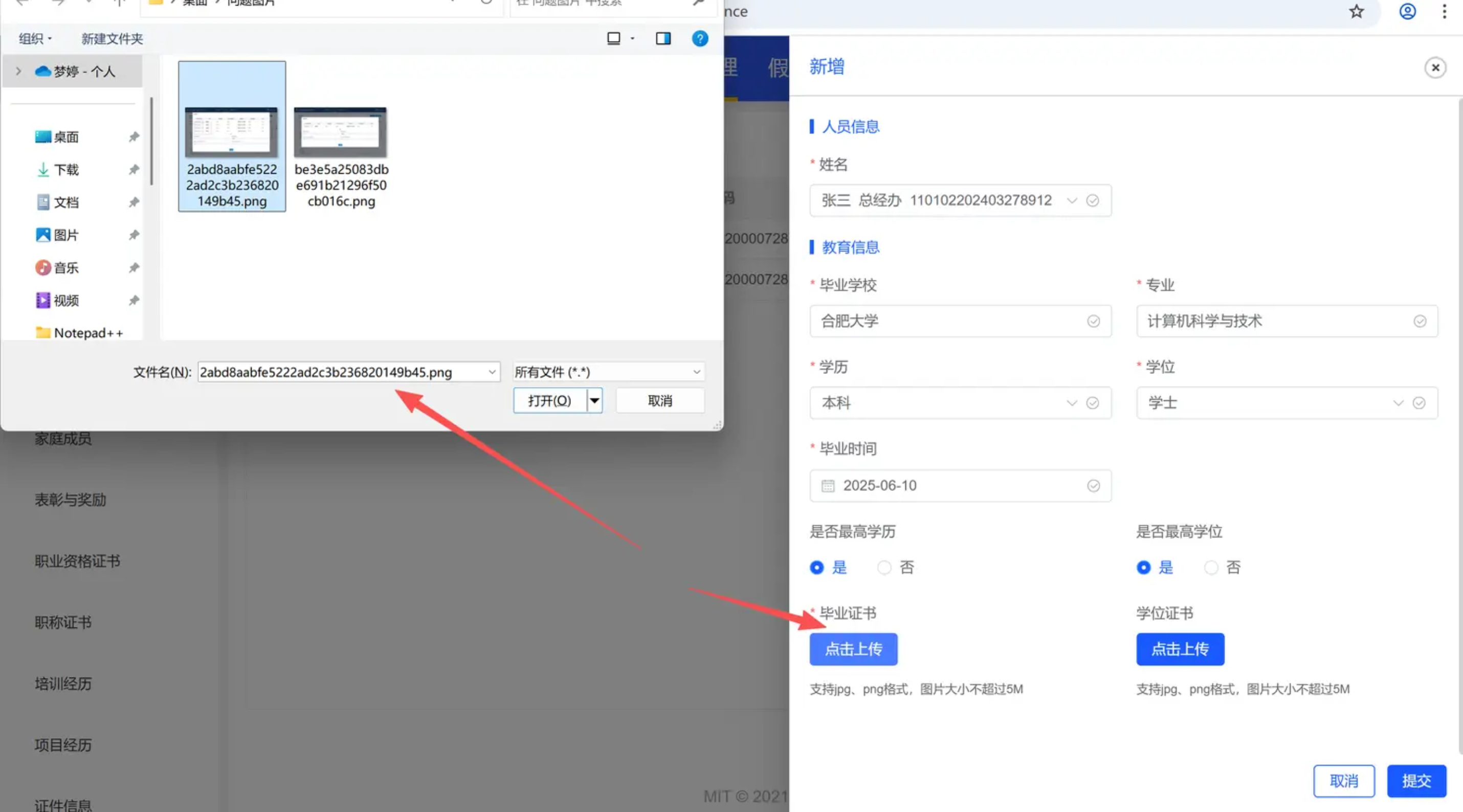Open the browser three-dot menu
Image resolution: width=1463 pixels, height=812 pixels.
pyautogui.click(x=1444, y=11)
